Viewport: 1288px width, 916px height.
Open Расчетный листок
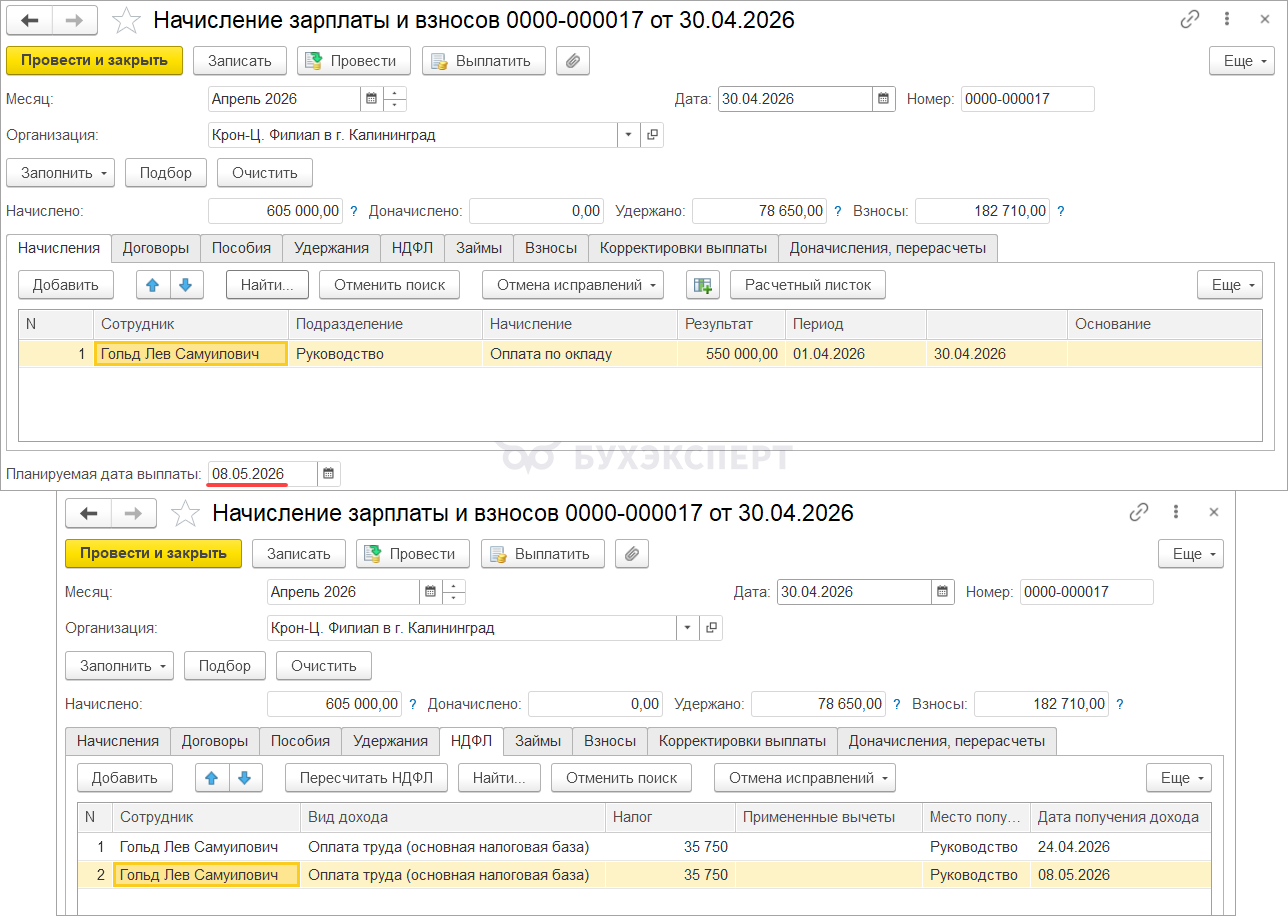click(x=808, y=285)
